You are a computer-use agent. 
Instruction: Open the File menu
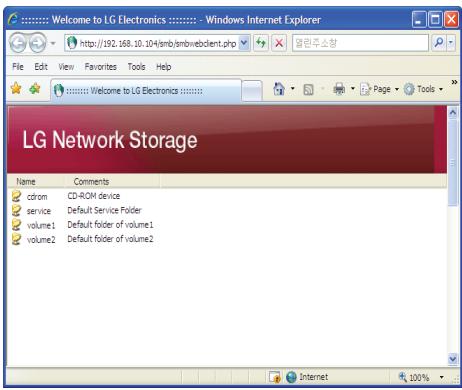pos(18,67)
